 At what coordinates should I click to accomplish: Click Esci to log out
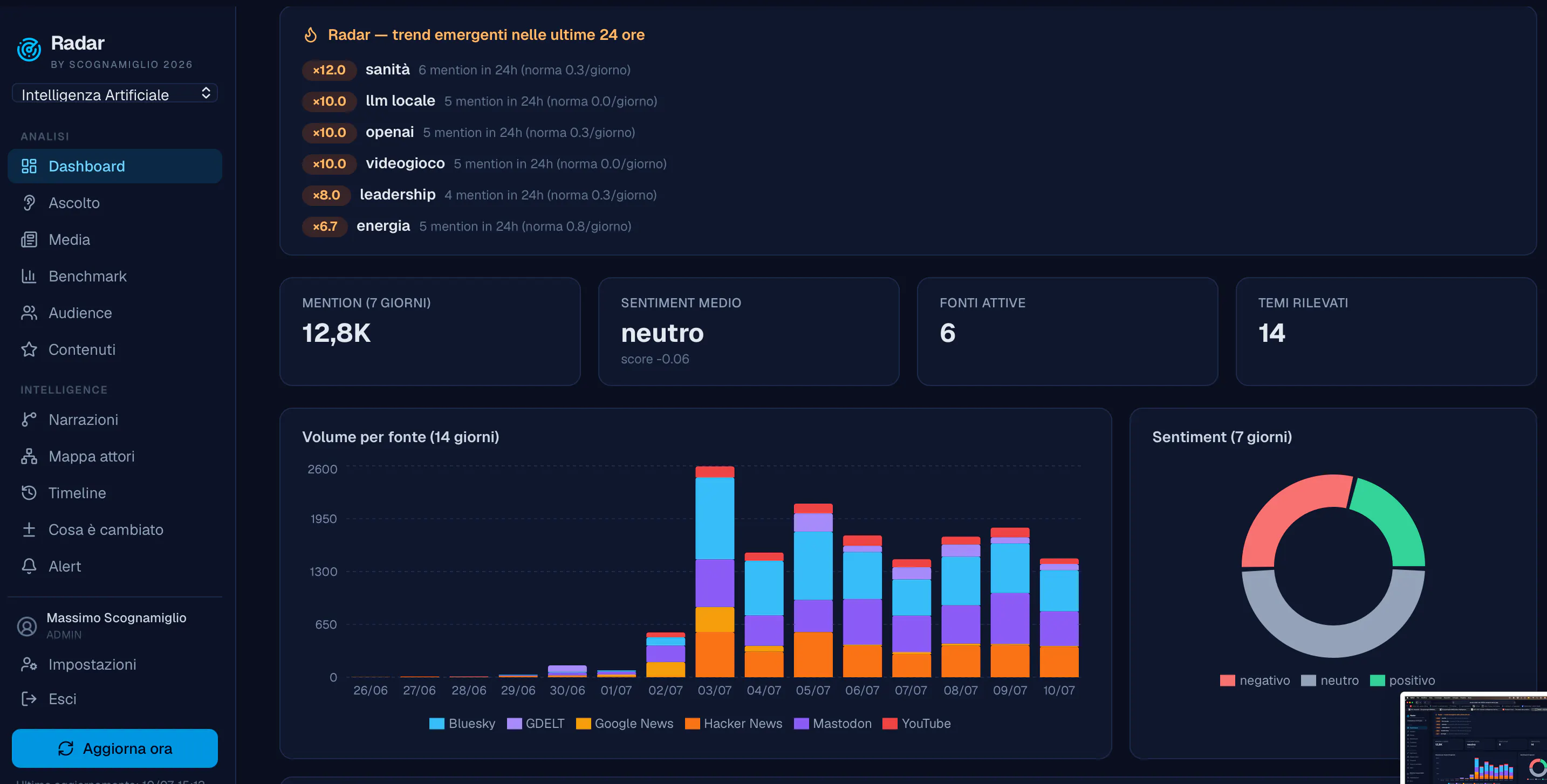[x=115, y=699]
